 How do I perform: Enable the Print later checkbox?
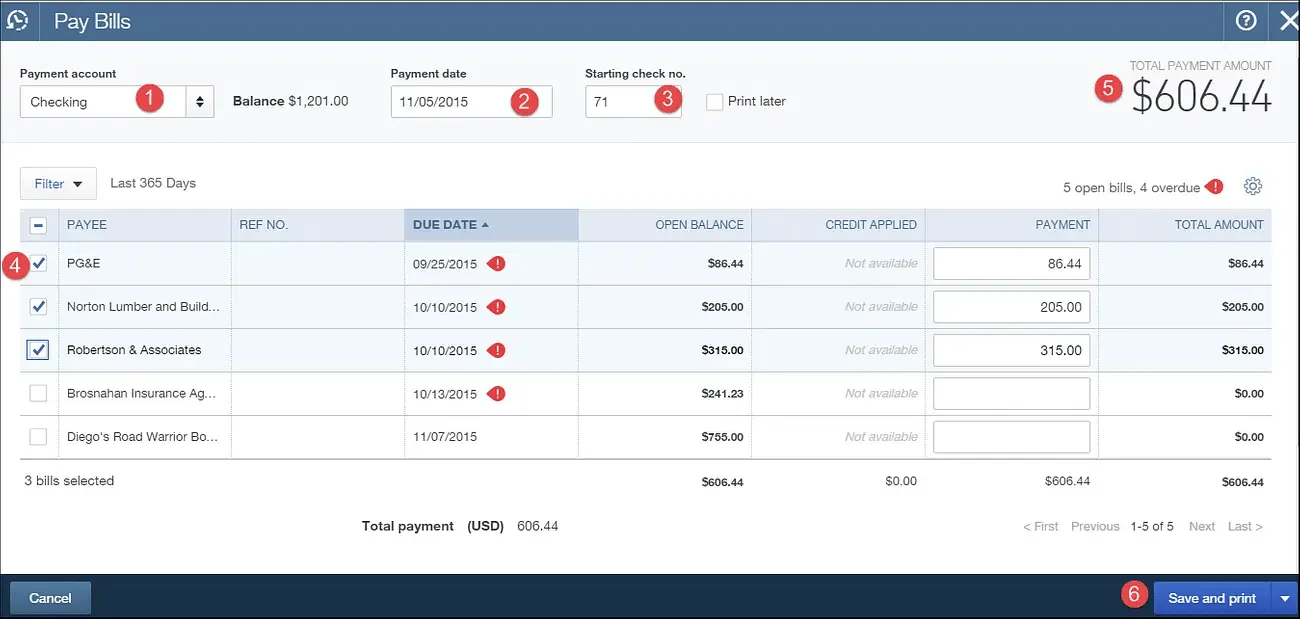coord(714,101)
